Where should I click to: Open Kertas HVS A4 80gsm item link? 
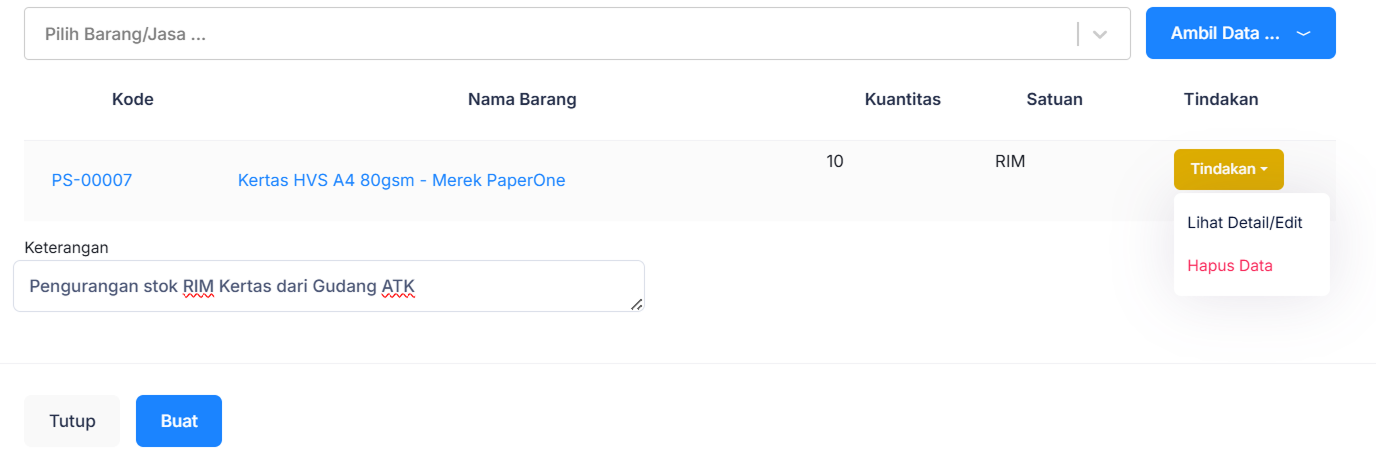click(x=401, y=180)
